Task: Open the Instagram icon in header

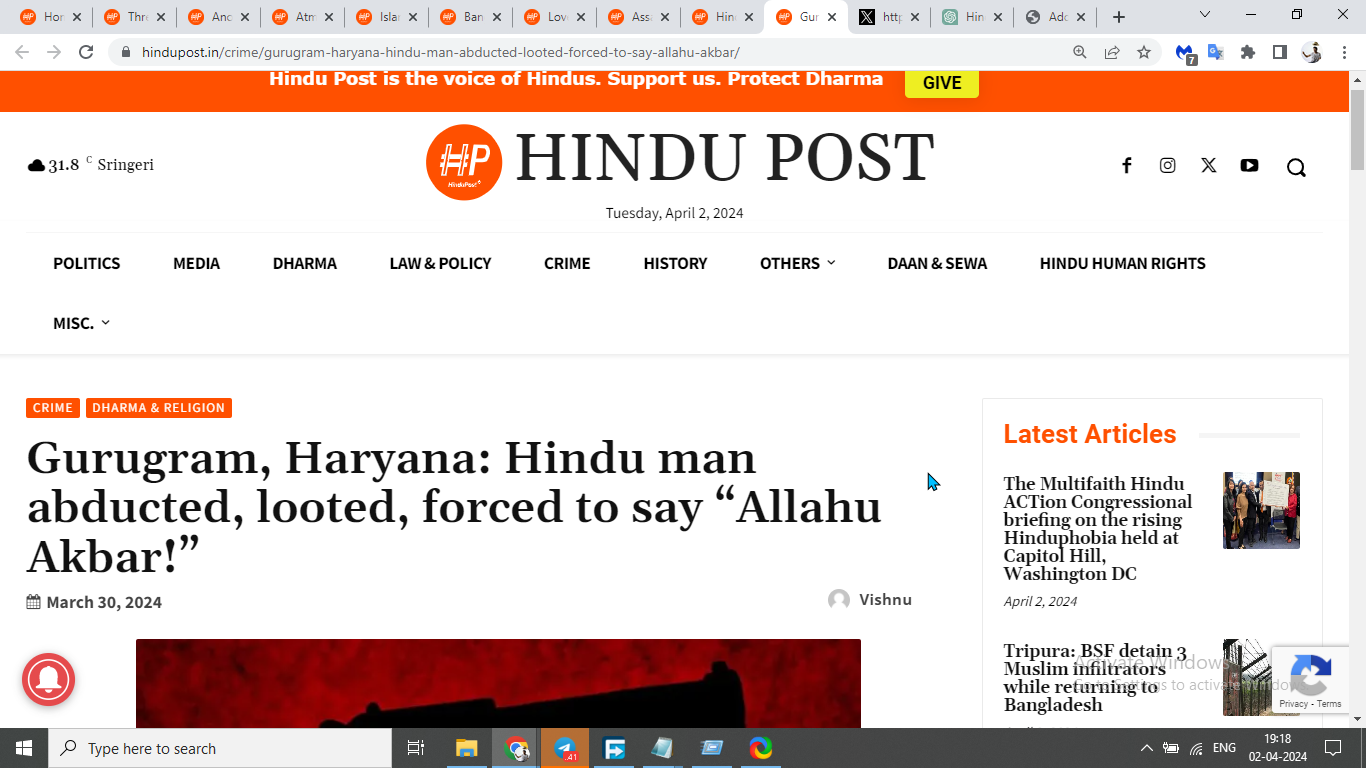Action: [1167, 166]
